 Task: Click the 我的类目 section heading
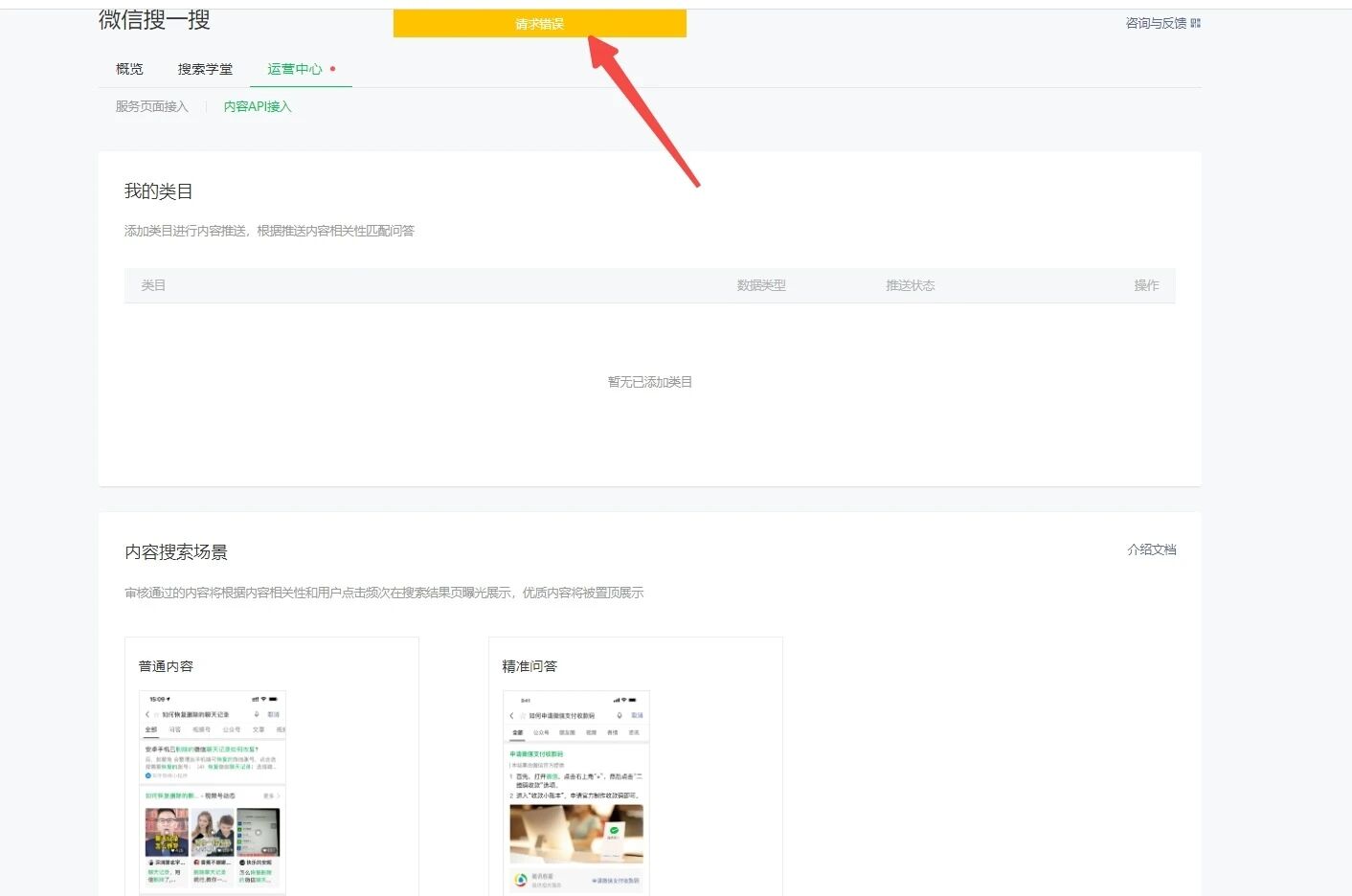[159, 191]
